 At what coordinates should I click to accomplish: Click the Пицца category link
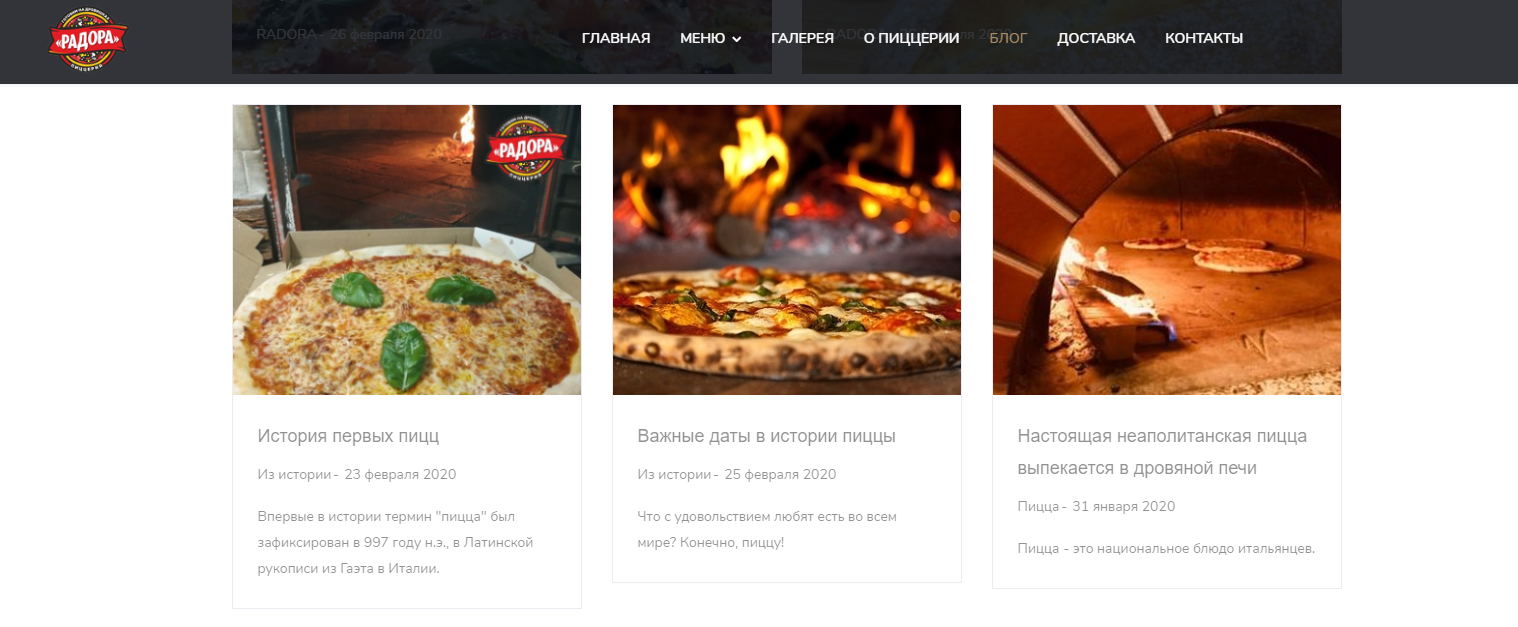coord(1038,507)
